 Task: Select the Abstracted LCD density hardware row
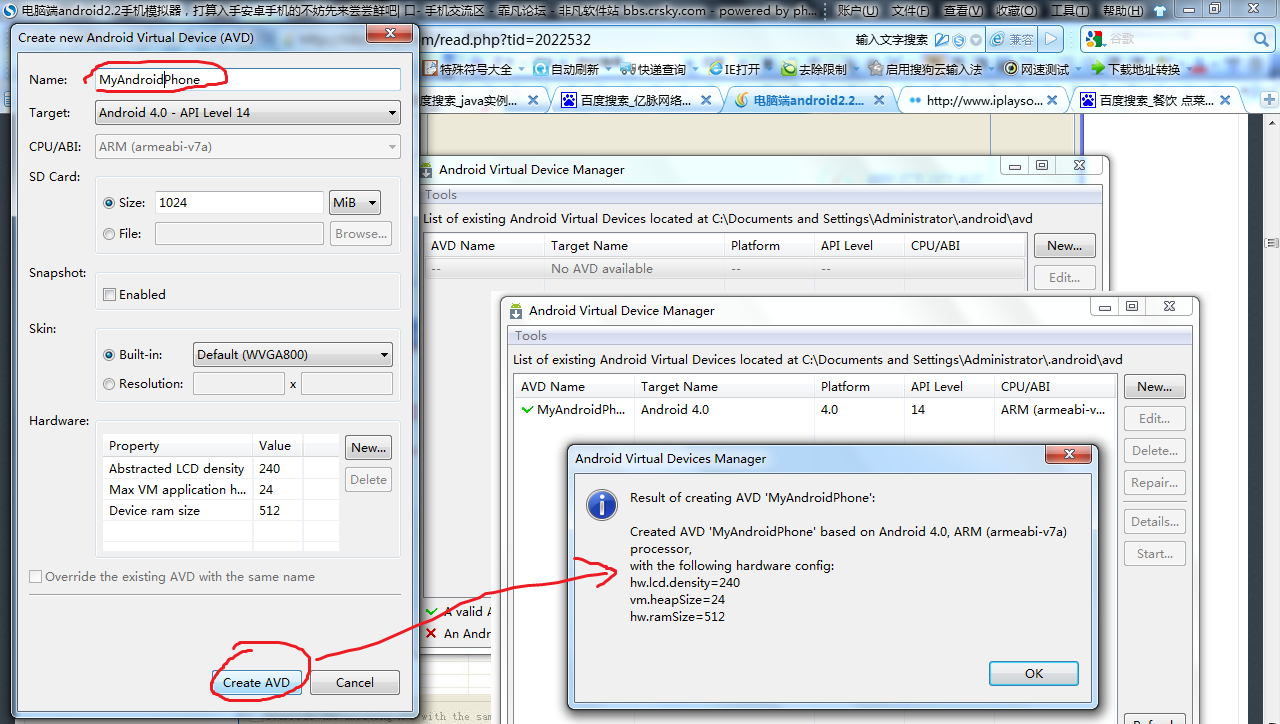(221, 469)
